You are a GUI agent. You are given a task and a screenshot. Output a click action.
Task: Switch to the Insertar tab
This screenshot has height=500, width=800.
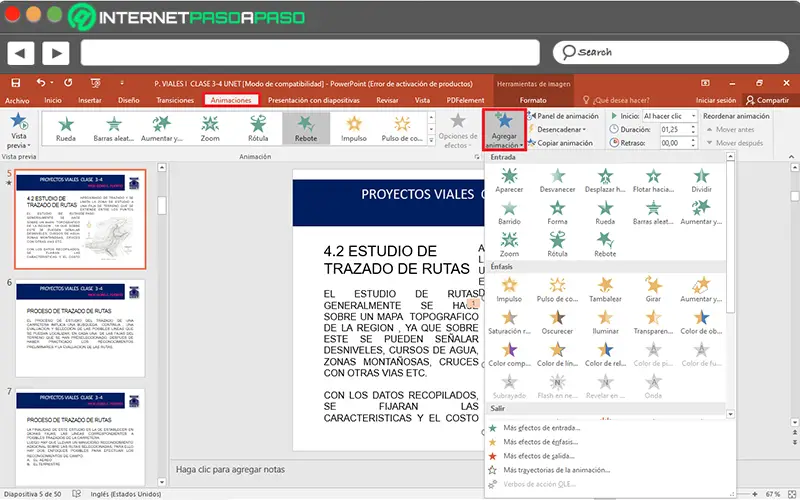(x=90, y=101)
